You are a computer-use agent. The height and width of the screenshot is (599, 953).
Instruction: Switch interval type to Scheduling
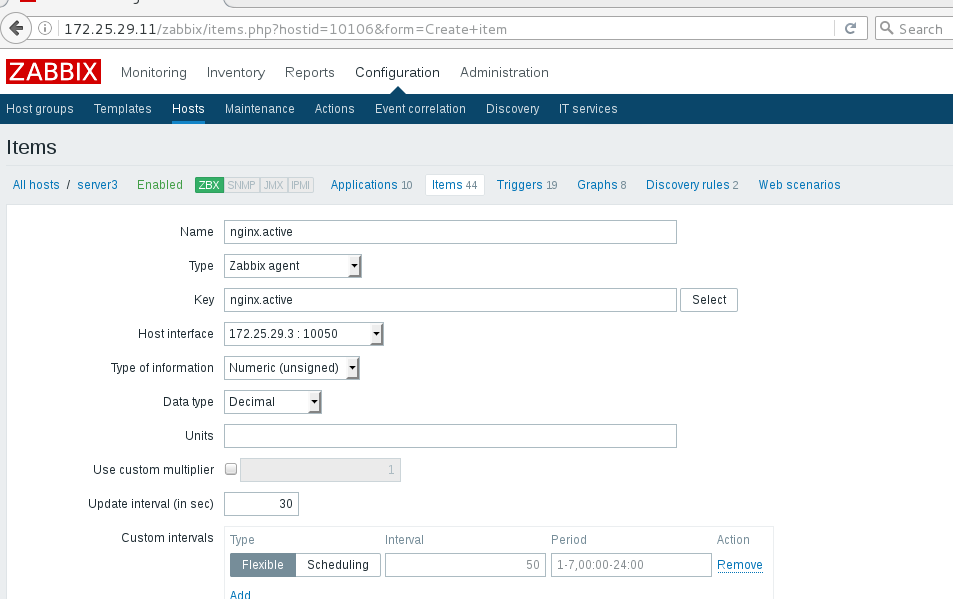338,565
